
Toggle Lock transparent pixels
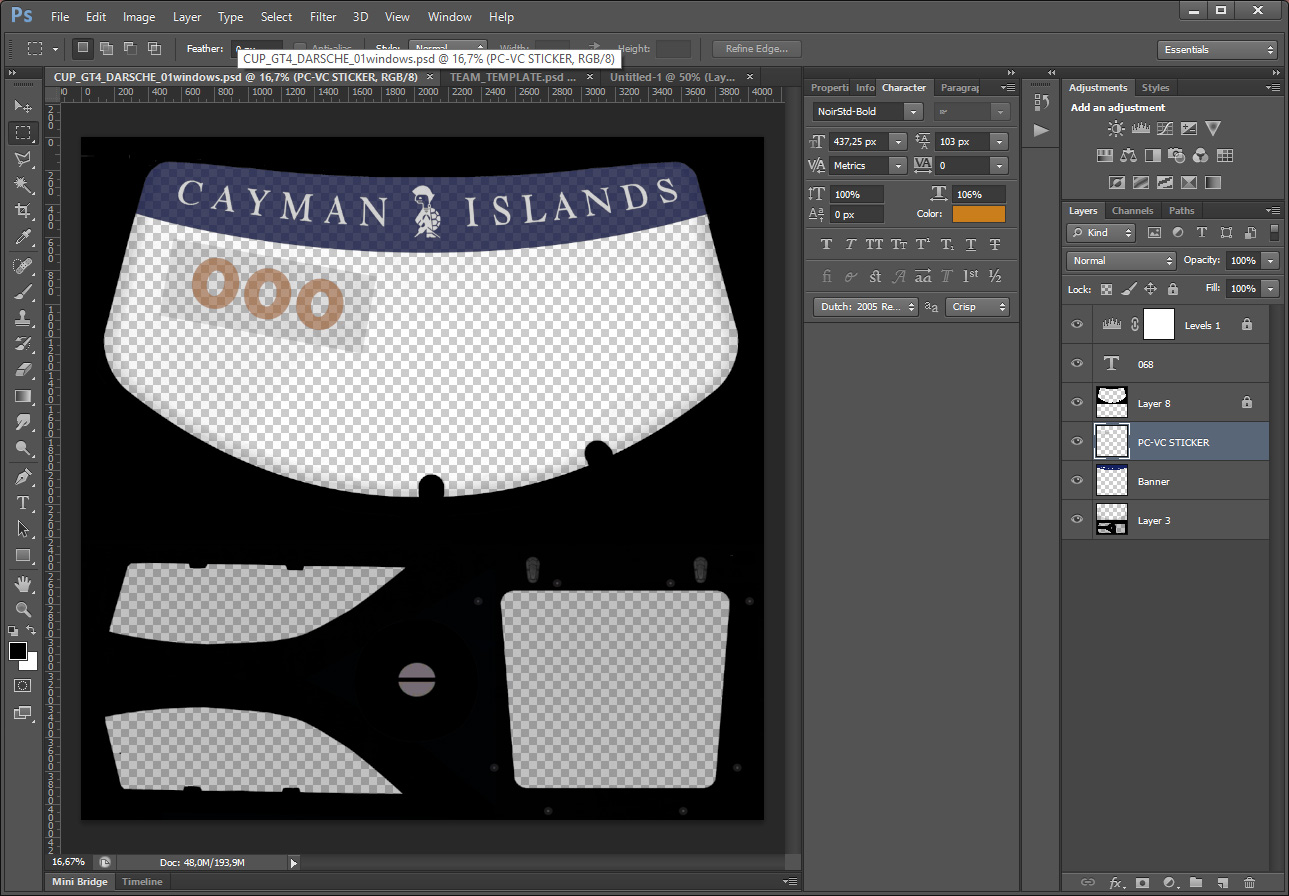pyautogui.click(x=1106, y=289)
